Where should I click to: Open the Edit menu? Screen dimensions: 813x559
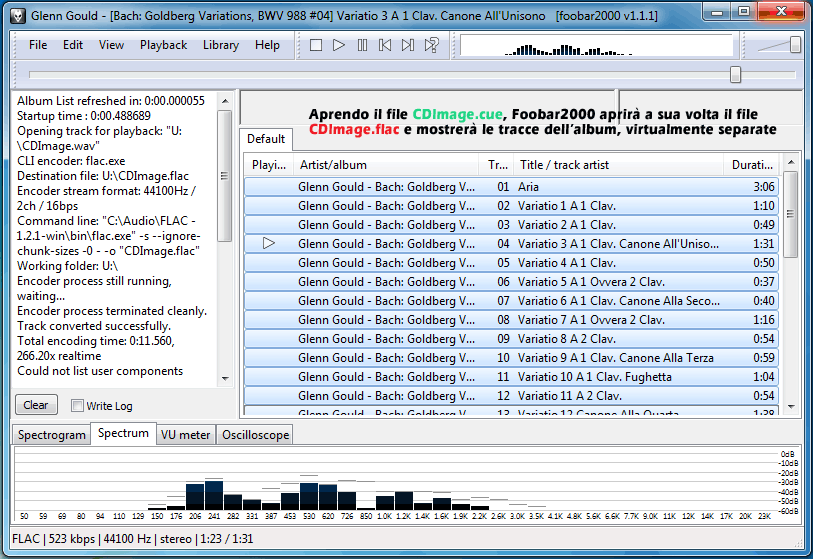click(x=73, y=45)
